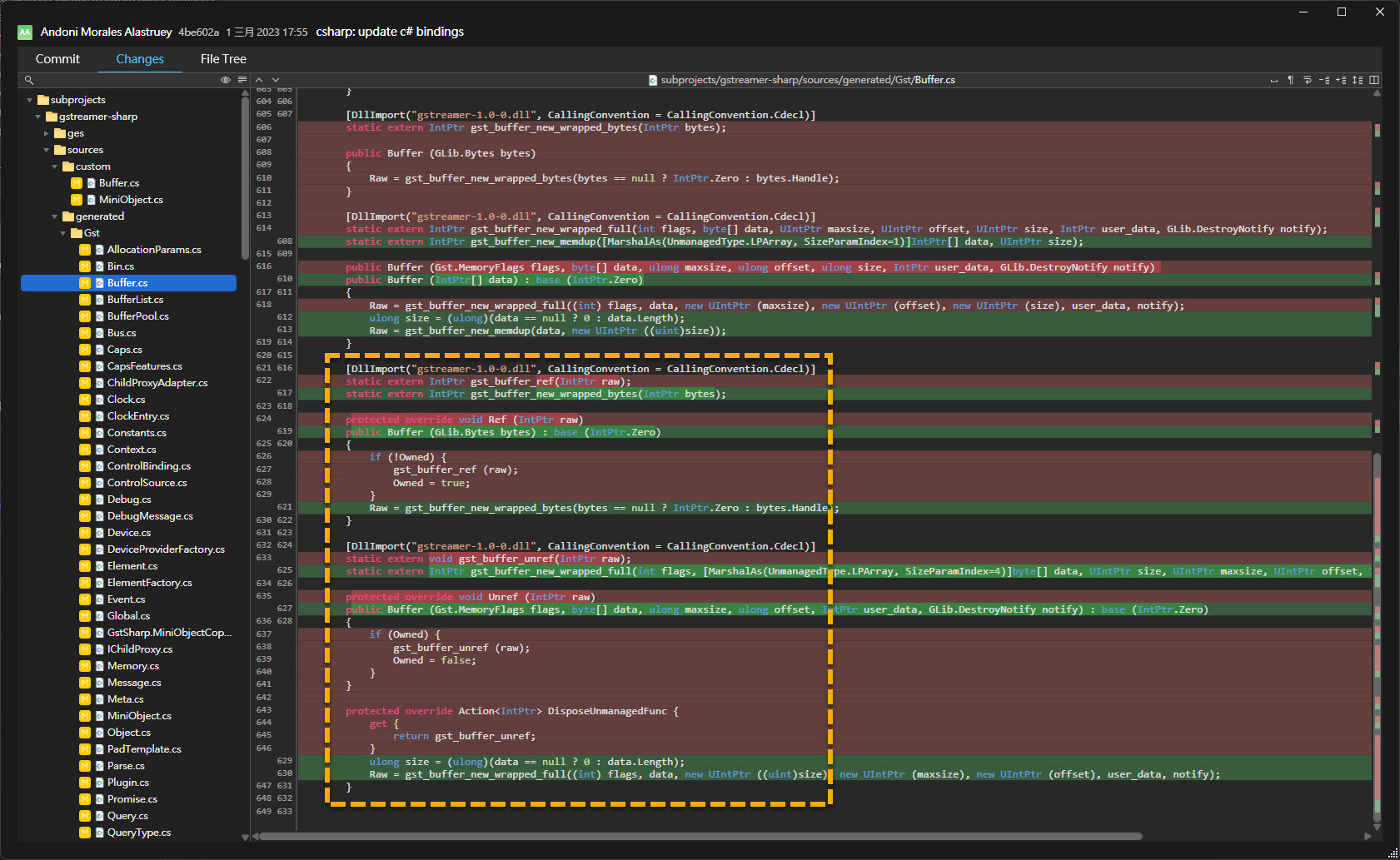Click increase visible context lines icon

[x=1341, y=80]
